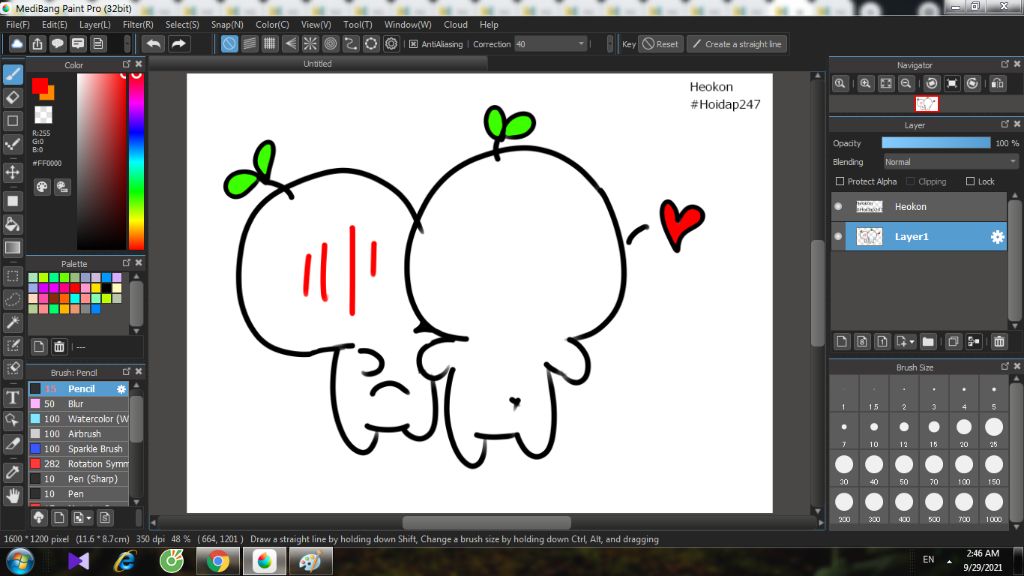The height and width of the screenshot is (576, 1024).
Task: Enable the radial snap guide
Action: 310,44
